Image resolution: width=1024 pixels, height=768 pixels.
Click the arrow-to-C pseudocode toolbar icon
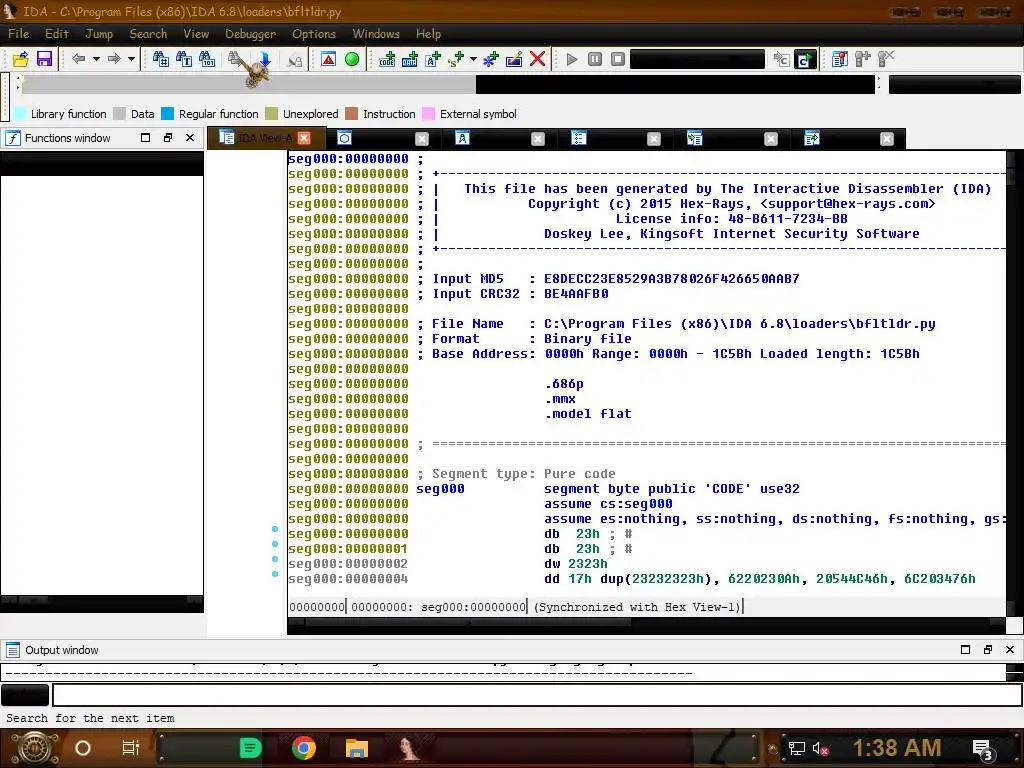(781, 59)
